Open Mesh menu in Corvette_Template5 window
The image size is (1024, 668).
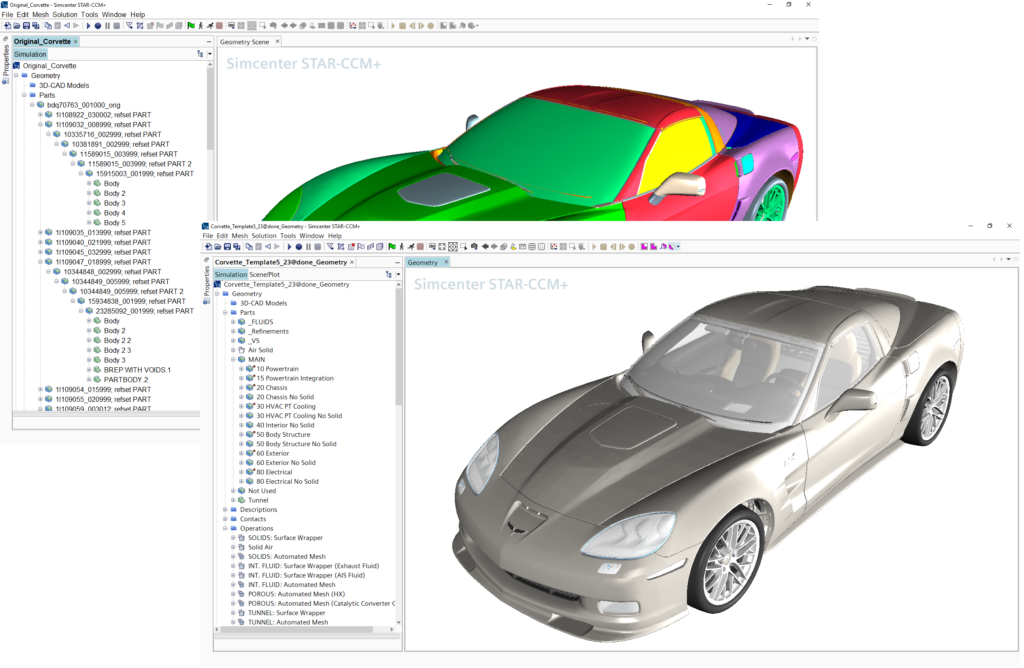239,236
